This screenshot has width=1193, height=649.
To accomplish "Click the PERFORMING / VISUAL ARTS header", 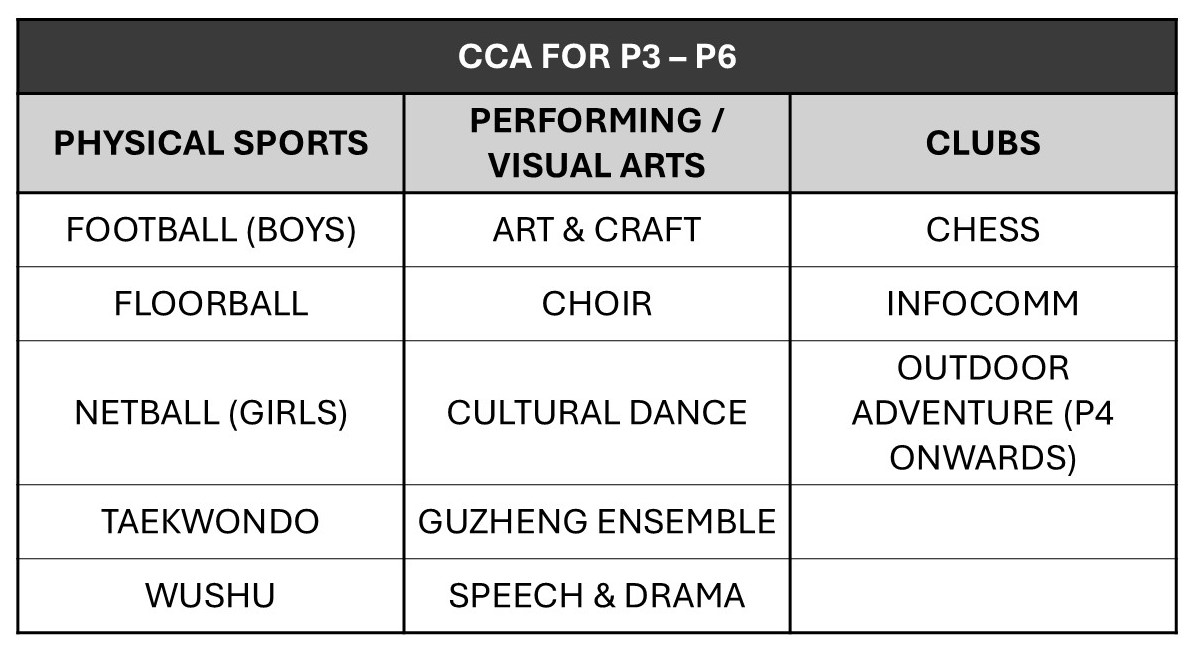I will (597, 143).
